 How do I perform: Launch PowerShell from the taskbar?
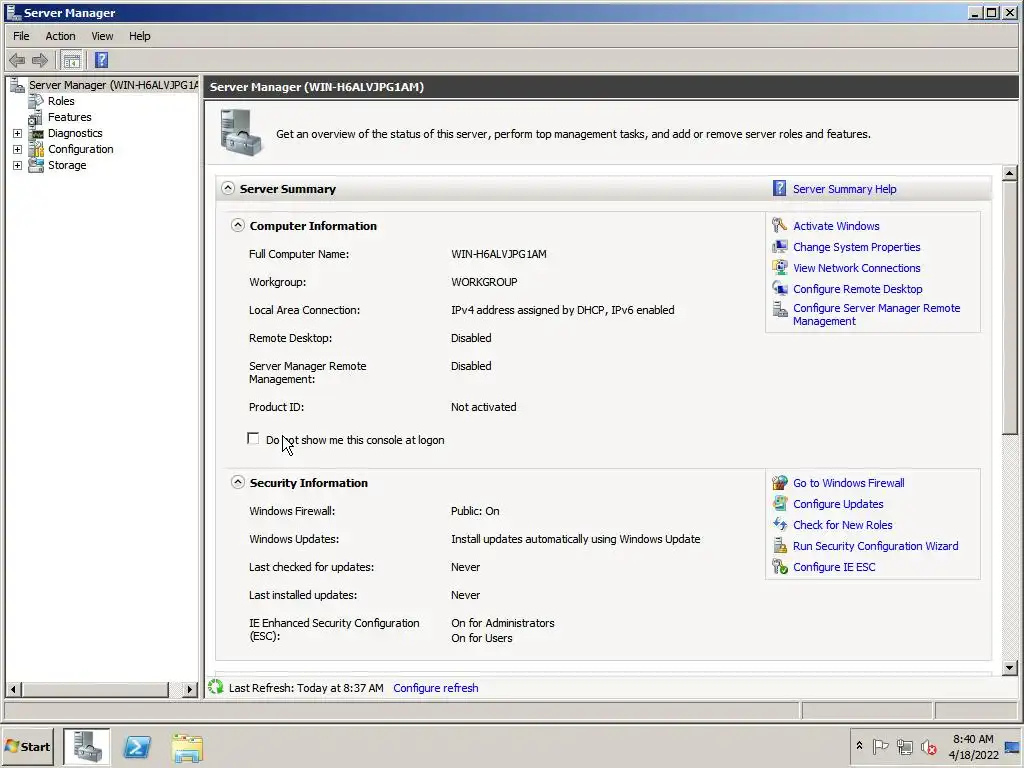[x=137, y=746]
